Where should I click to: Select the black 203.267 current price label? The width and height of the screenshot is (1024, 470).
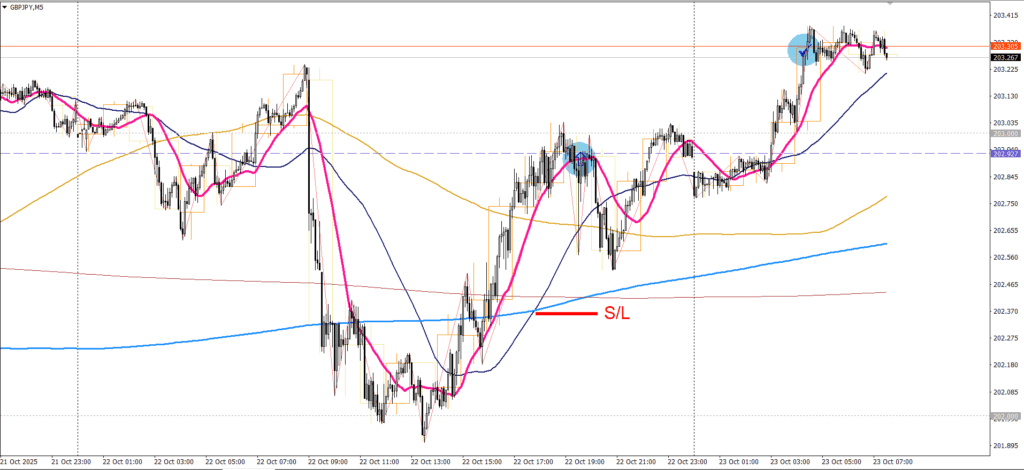coord(1004,57)
